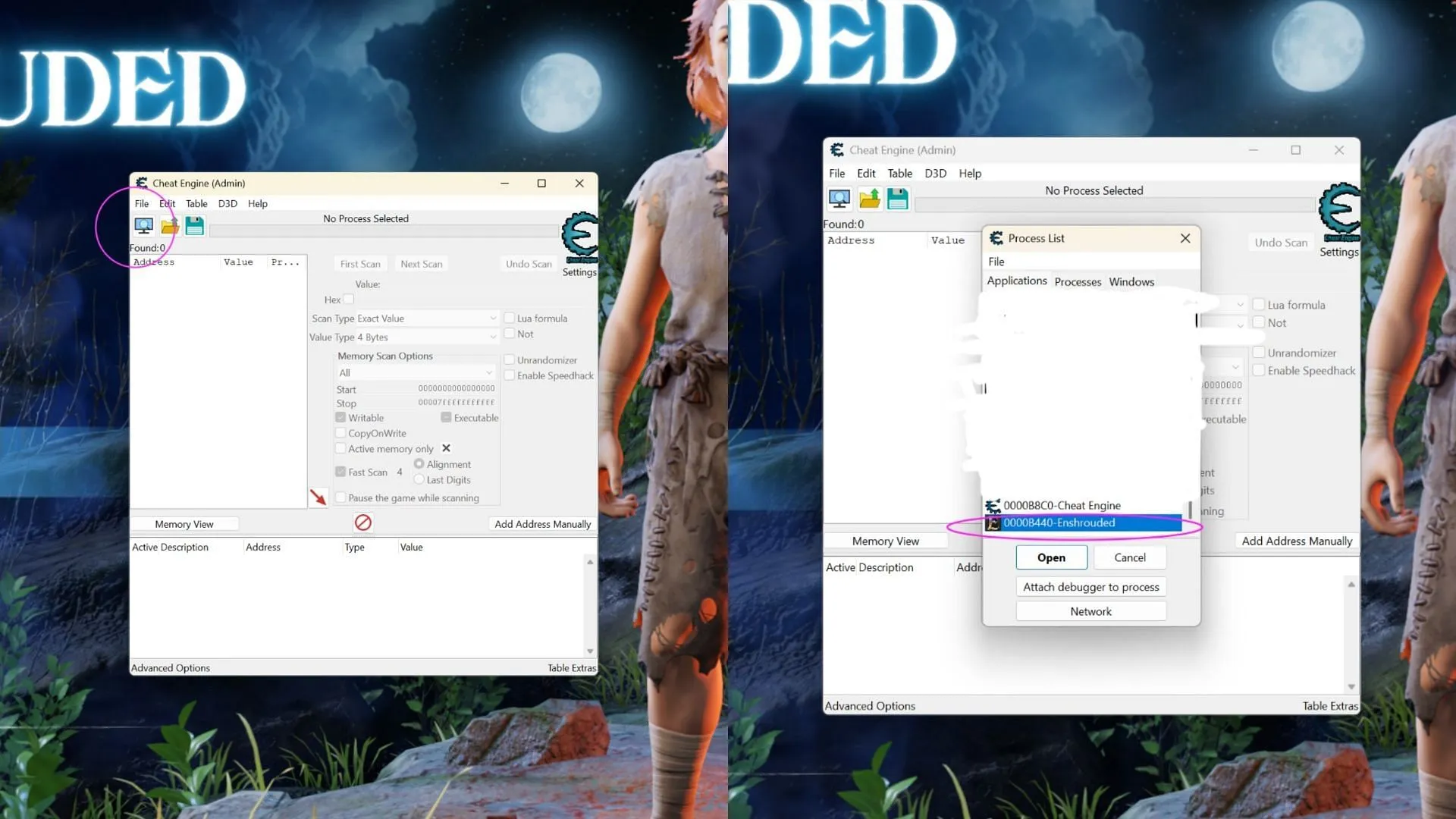Open Memory Scan Options All dropdown
This screenshot has width=1456, height=819.
pos(416,372)
